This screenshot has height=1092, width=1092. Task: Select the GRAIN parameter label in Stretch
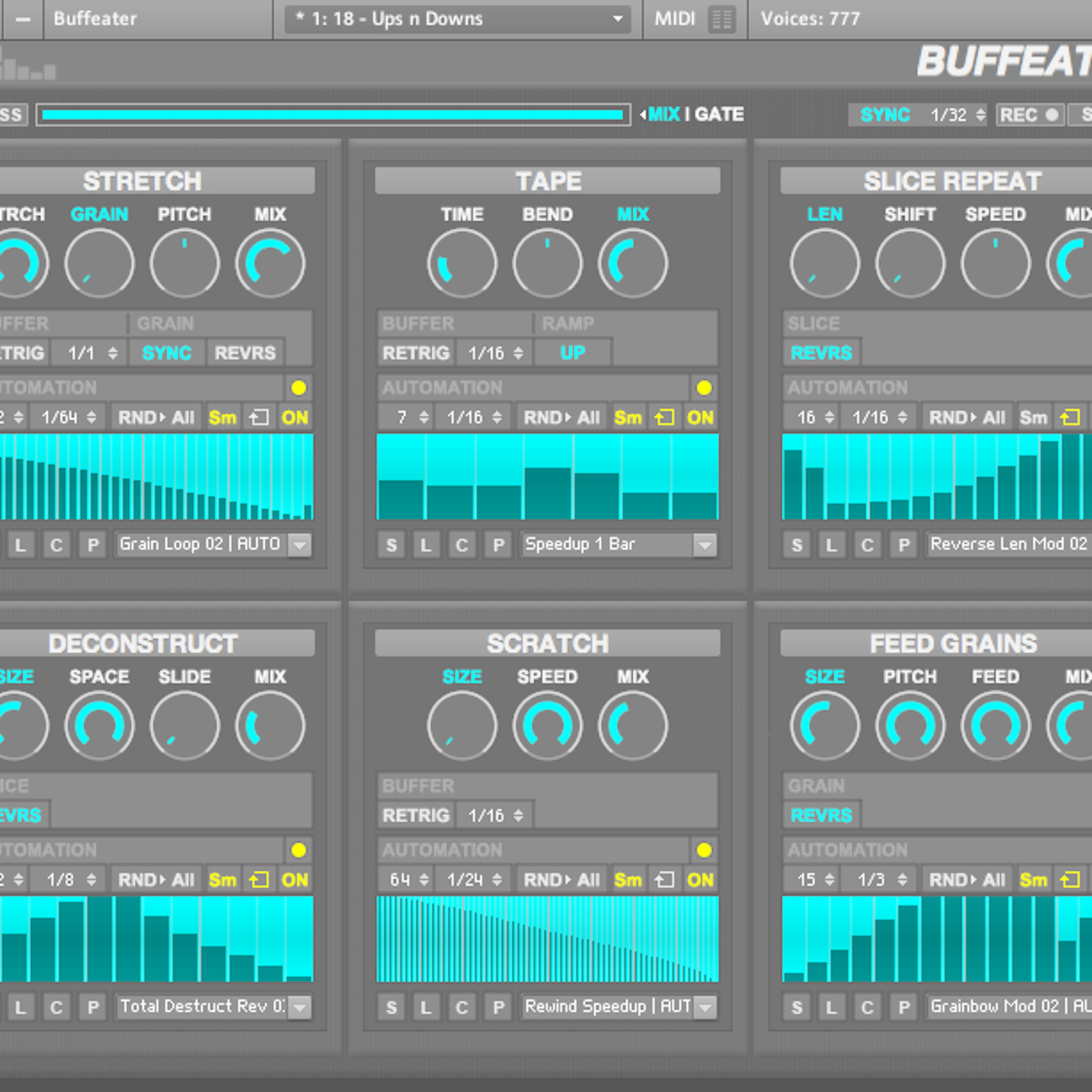click(99, 214)
